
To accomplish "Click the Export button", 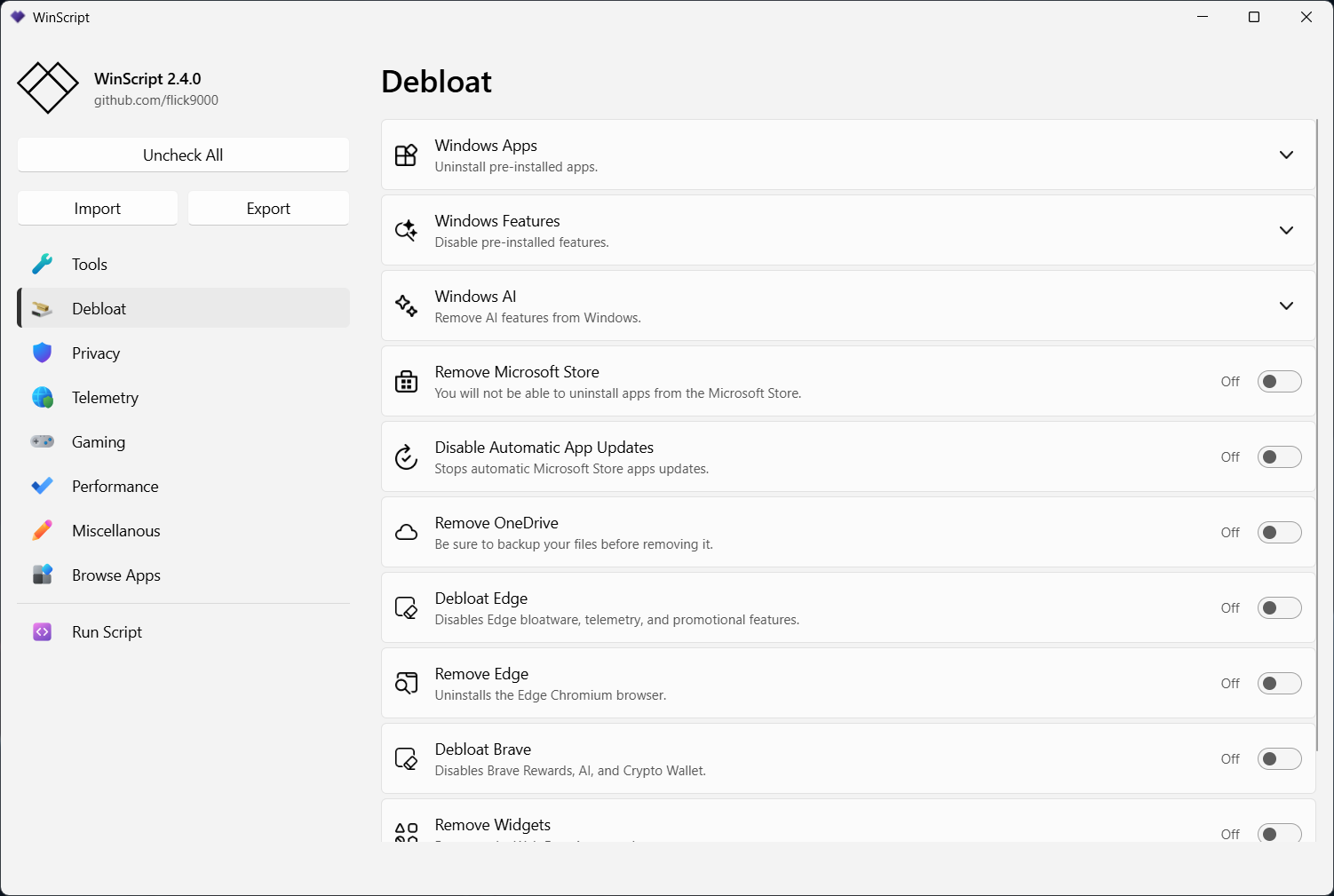I will 268,209.
